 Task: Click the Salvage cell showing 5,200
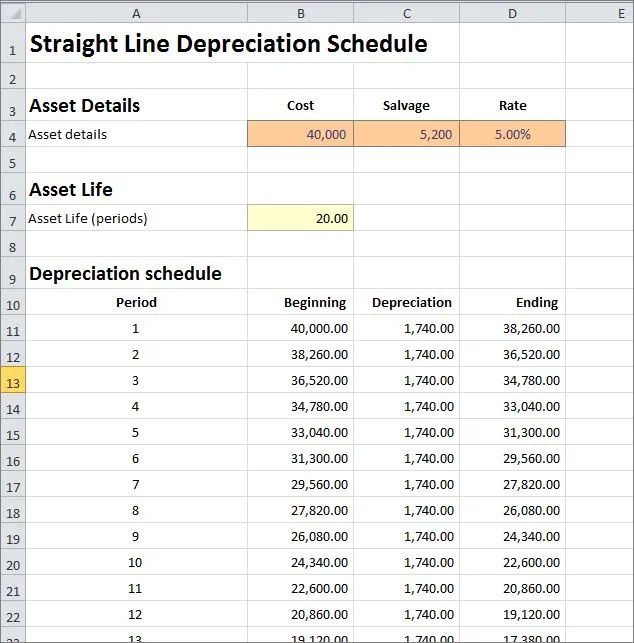click(406, 134)
